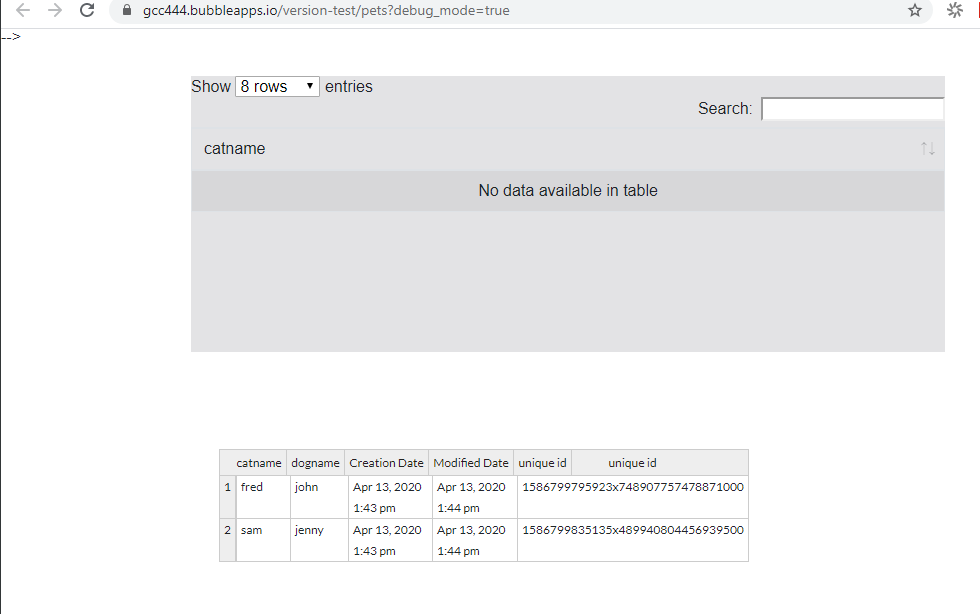Screen dimensions: 980x614
Task: Click the Modified Date cell in fred's row
Action: coord(474,497)
